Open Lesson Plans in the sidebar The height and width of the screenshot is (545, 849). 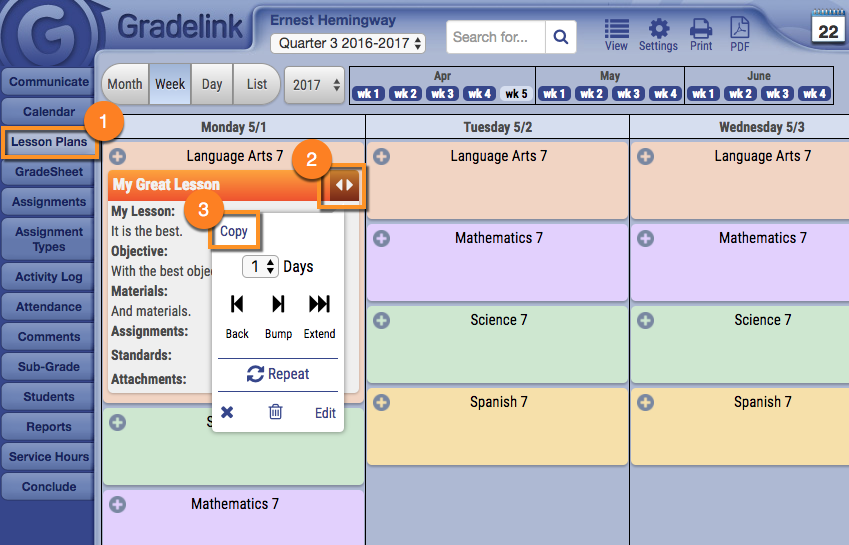click(x=49, y=142)
